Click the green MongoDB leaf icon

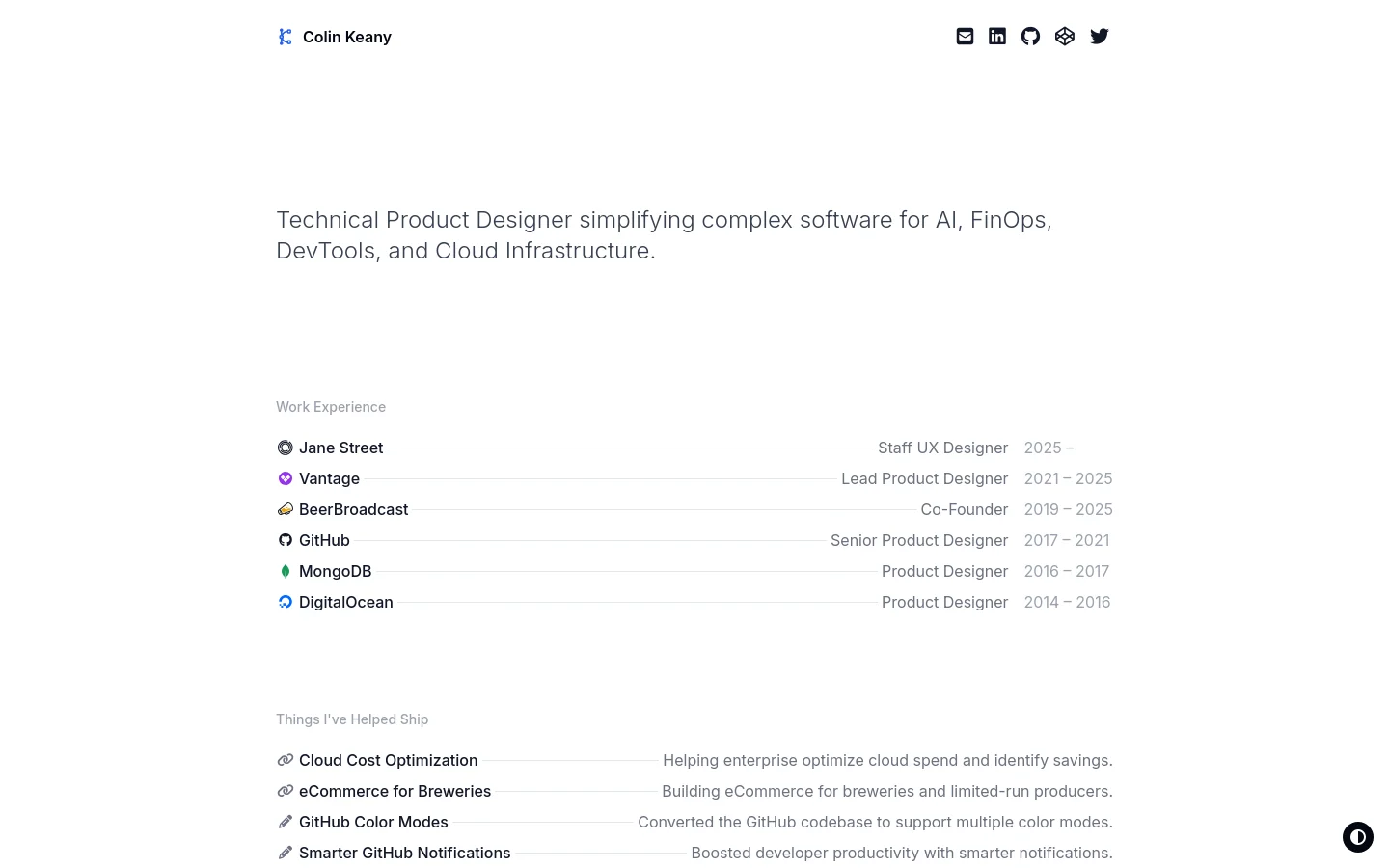click(286, 571)
